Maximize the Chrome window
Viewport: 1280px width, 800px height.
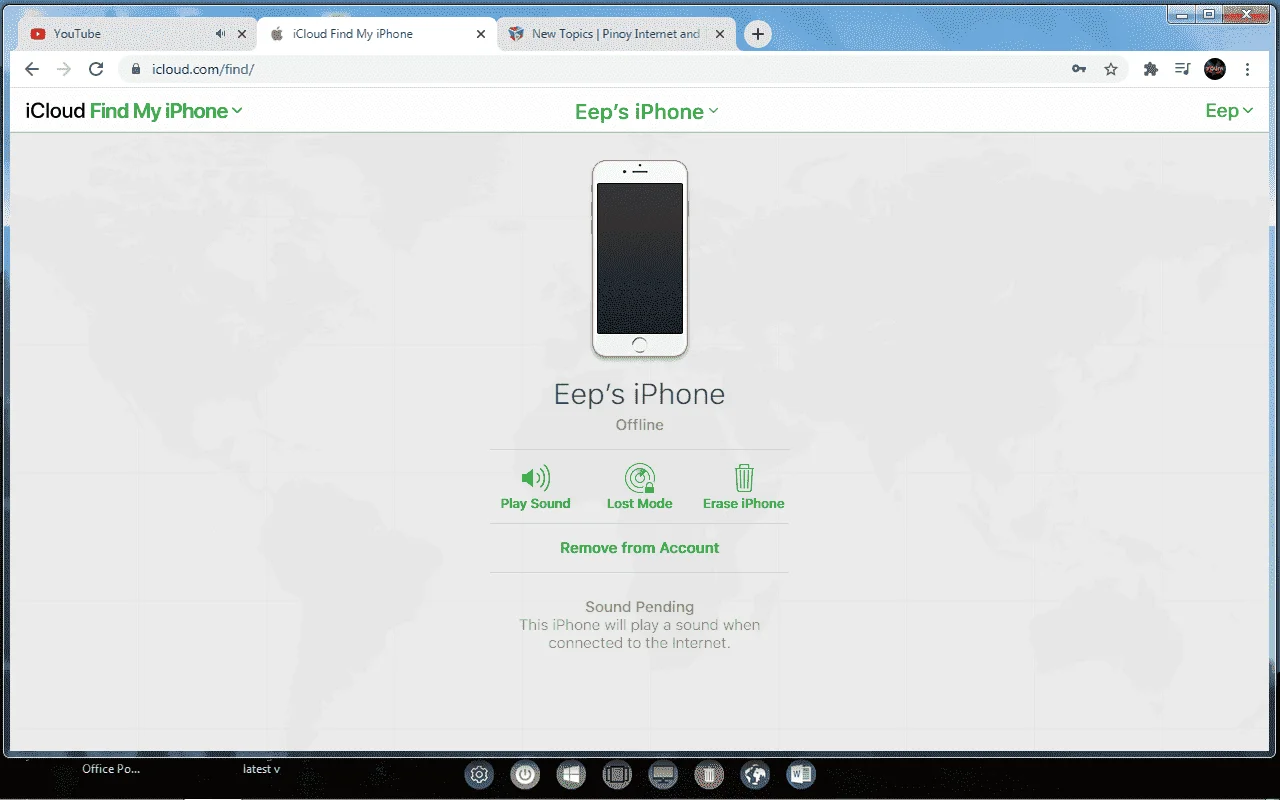[1208, 14]
